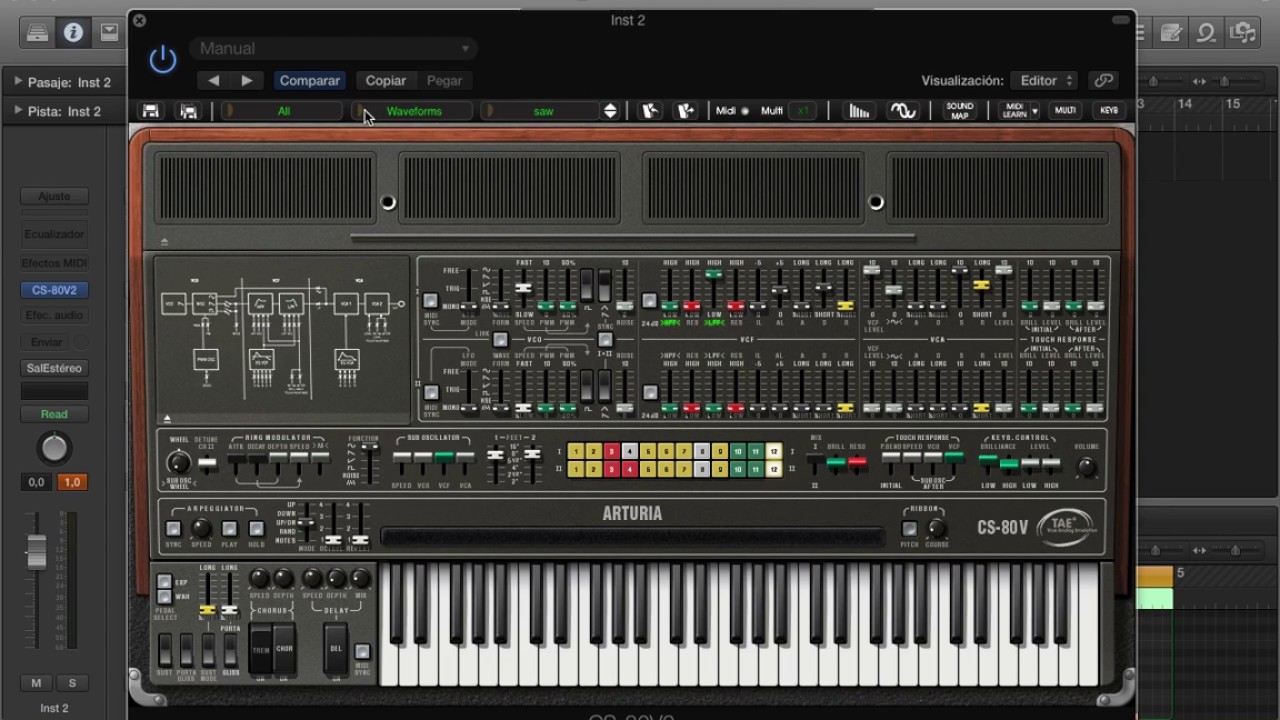Mute channel with the M button
This screenshot has height=720, width=1280.
tap(36, 683)
